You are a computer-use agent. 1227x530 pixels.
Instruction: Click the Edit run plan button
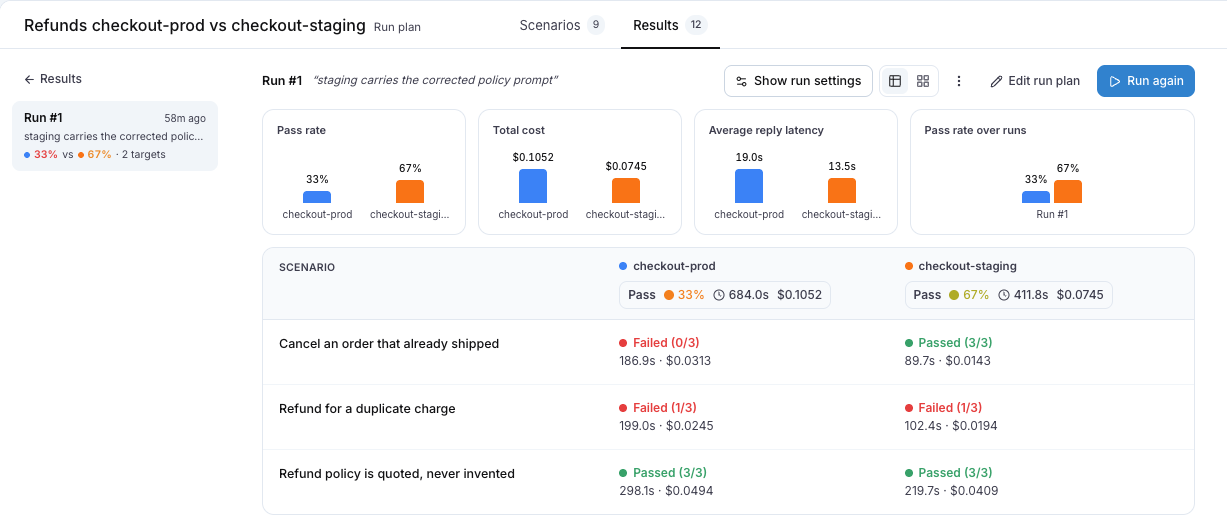pyautogui.click(x=1035, y=81)
